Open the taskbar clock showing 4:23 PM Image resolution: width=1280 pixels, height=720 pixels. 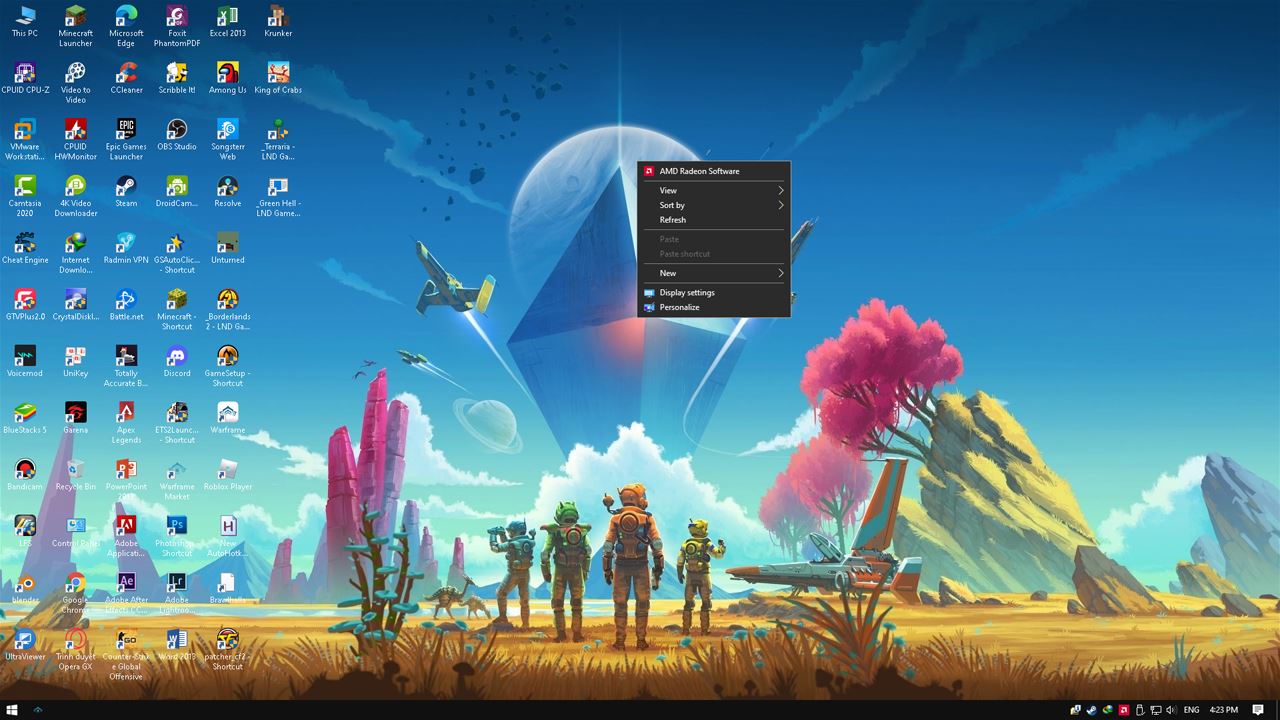pos(1223,710)
